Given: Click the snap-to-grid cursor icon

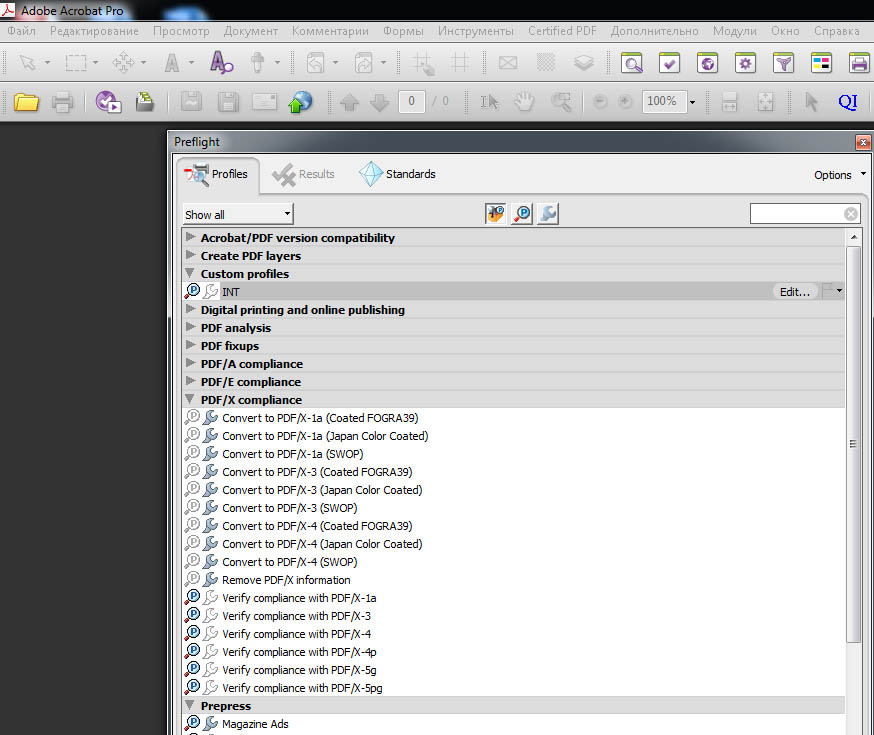Looking at the screenshot, I should coord(423,63).
